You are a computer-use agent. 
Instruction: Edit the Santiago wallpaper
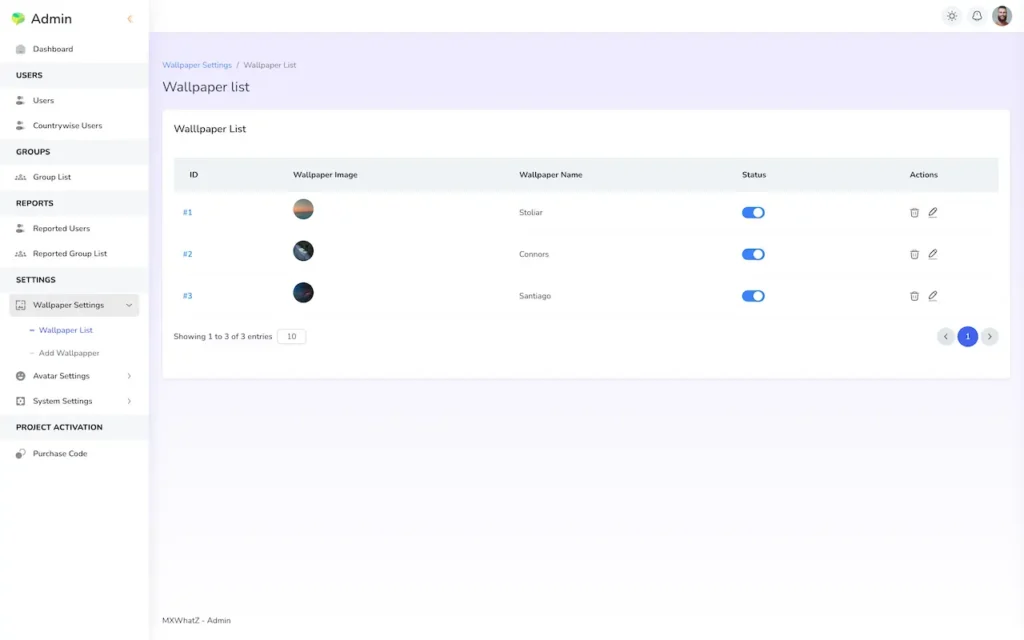coord(933,296)
